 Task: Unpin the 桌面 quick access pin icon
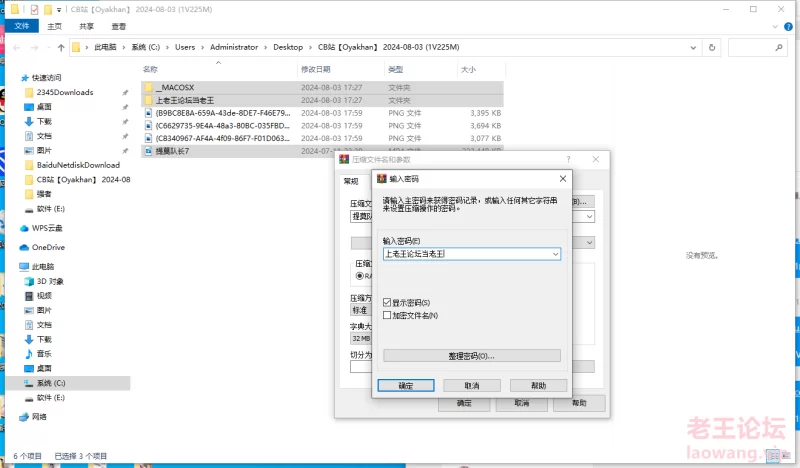click(x=125, y=107)
